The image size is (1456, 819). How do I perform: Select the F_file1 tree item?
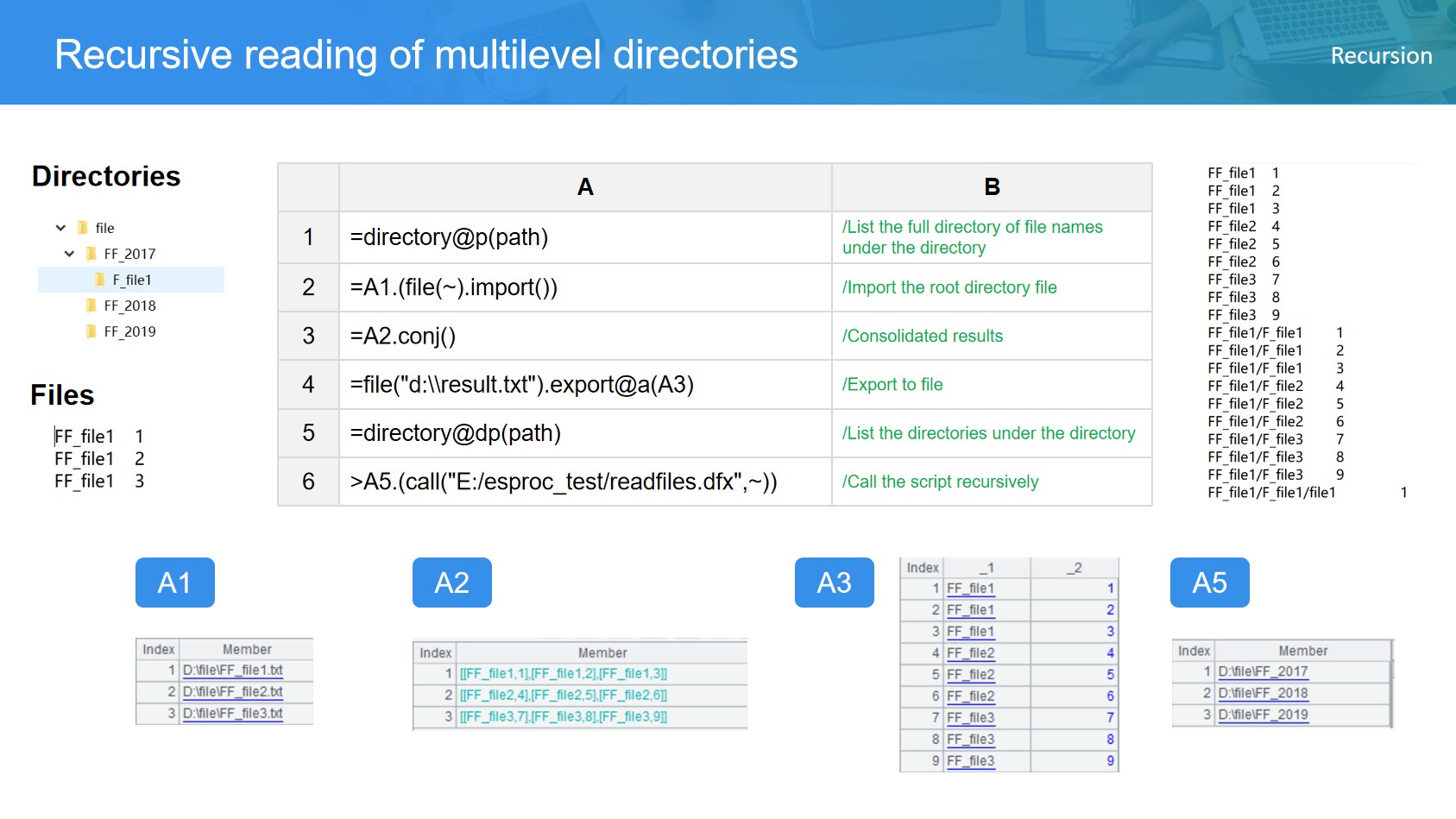132,280
